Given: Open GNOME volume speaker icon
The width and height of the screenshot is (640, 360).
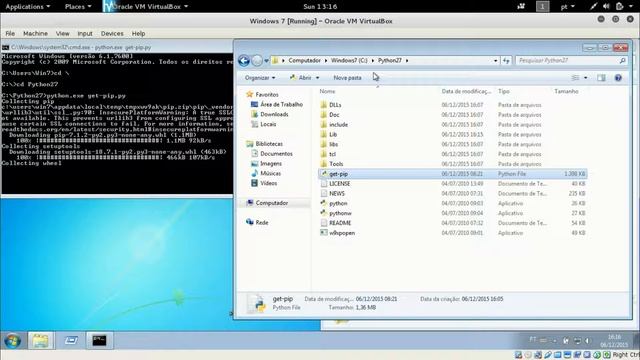Looking at the screenshot, I should [x=606, y=7].
